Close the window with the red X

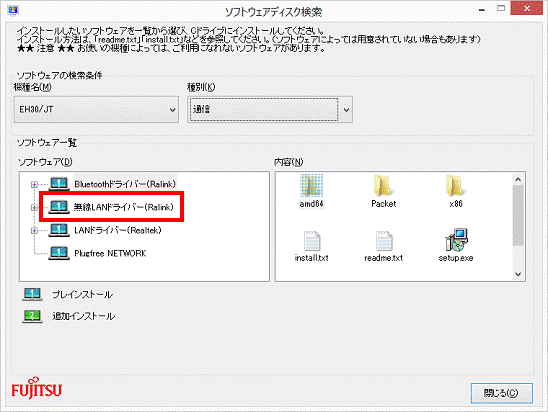click(527, 8)
